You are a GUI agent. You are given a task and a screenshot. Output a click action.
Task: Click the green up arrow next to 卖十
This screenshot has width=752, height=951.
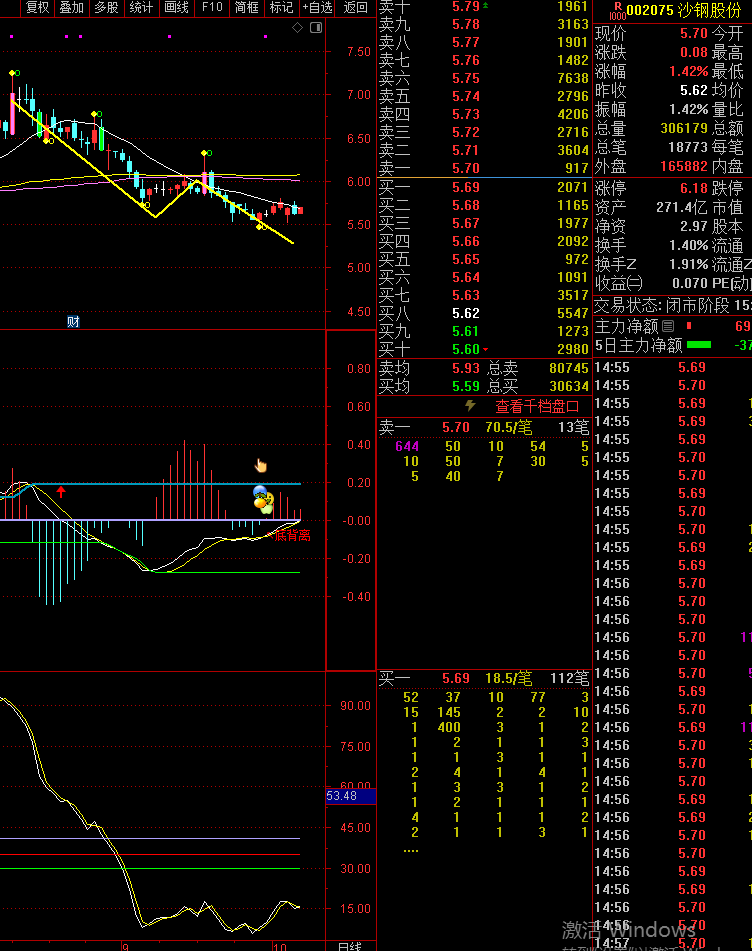coord(486,6)
